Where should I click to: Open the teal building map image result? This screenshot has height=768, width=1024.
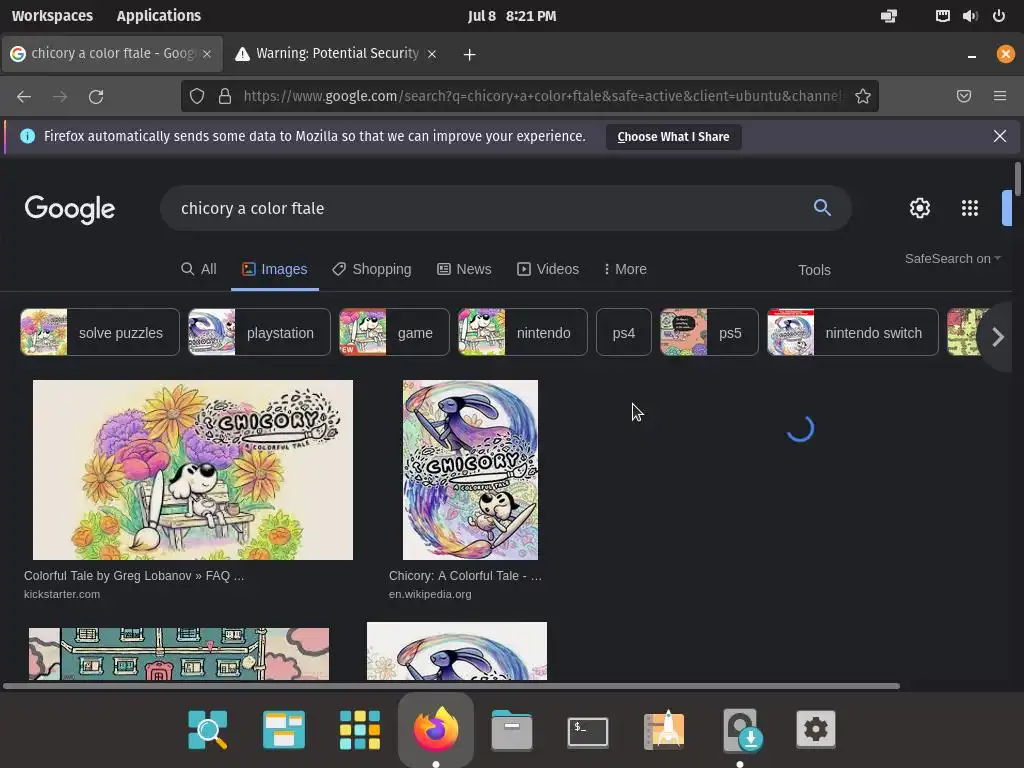tap(179, 654)
